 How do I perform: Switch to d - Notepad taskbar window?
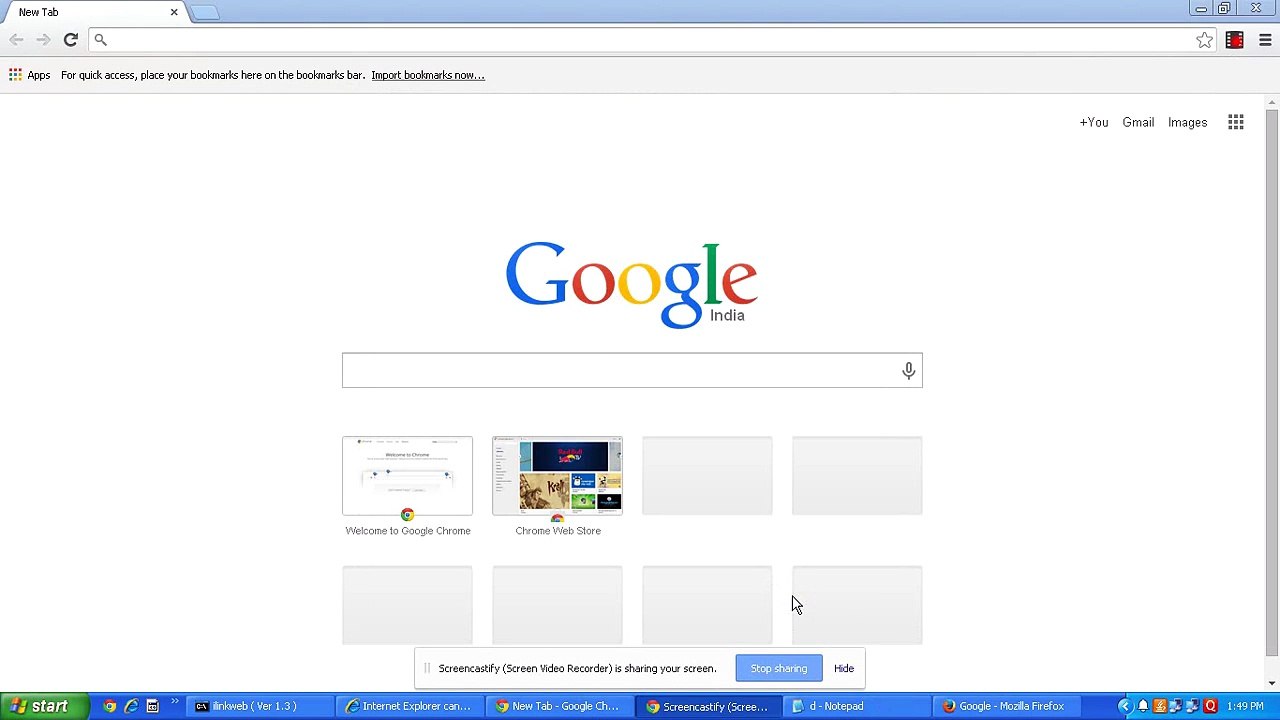857,706
